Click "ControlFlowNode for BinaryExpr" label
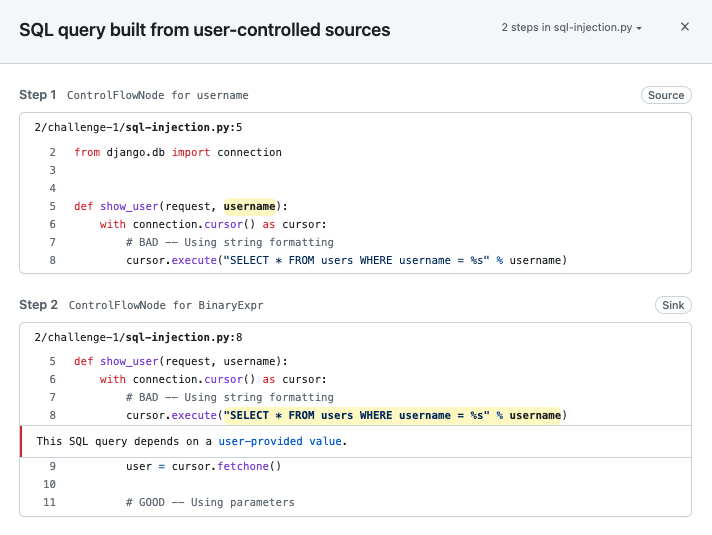The image size is (712, 535). pyautogui.click(x=166, y=306)
